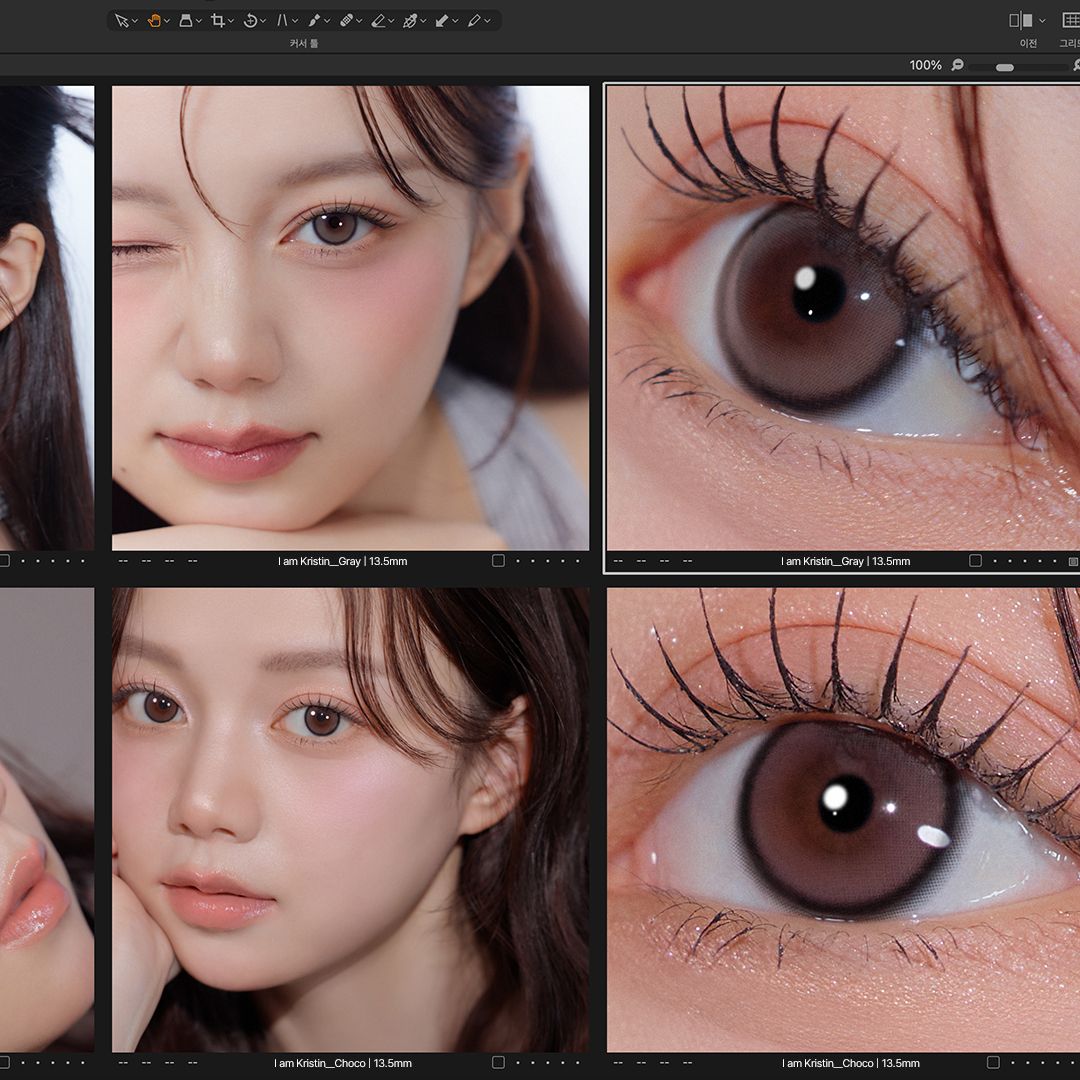Expand Apply Adjustments arrow options chevron
Screen dimensions: 1080x1080
pyautogui.click(x=455, y=21)
